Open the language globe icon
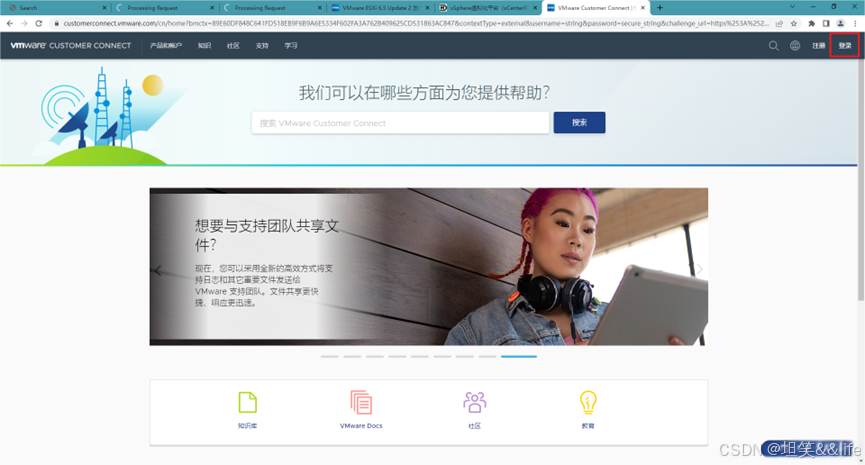865x465 pixels. pyautogui.click(x=795, y=46)
